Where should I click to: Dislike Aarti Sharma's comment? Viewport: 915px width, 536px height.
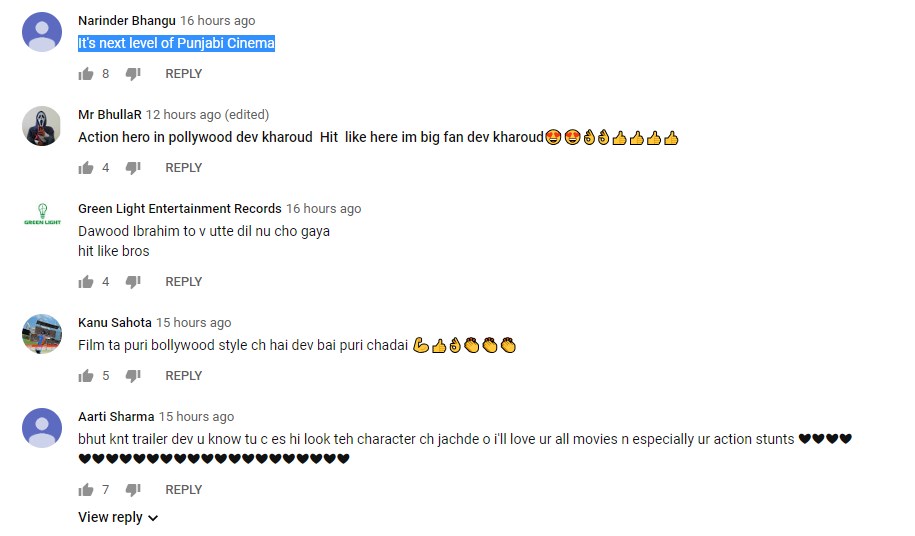pos(133,490)
